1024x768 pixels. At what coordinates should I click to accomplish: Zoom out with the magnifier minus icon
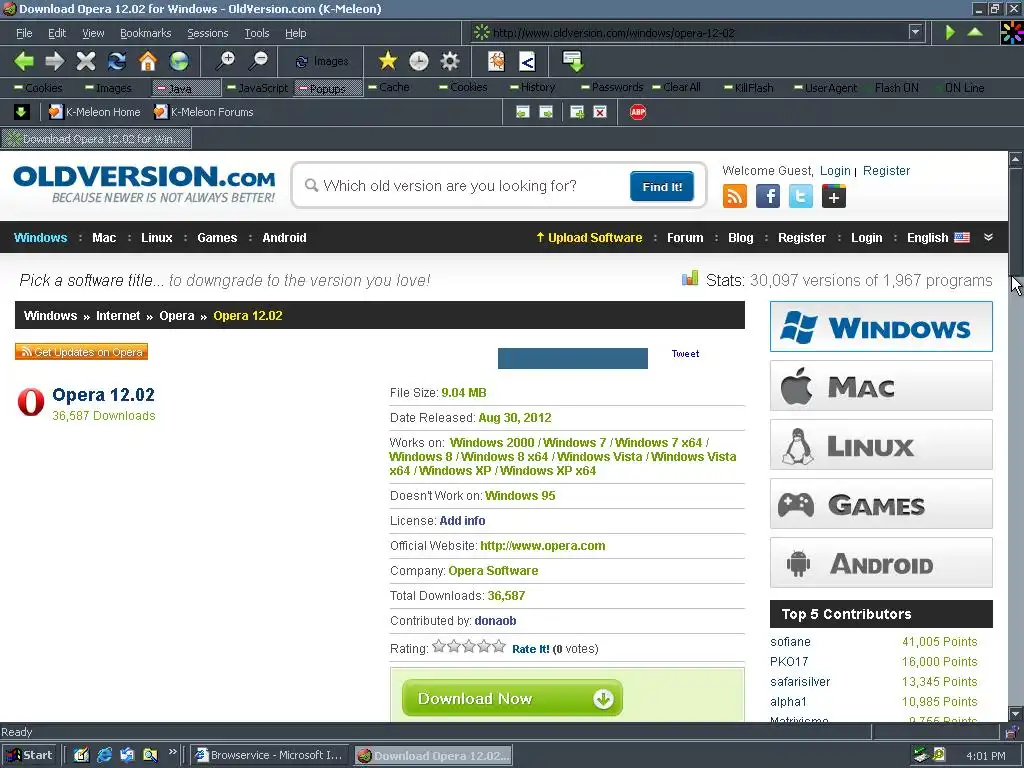[x=259, y=61]
